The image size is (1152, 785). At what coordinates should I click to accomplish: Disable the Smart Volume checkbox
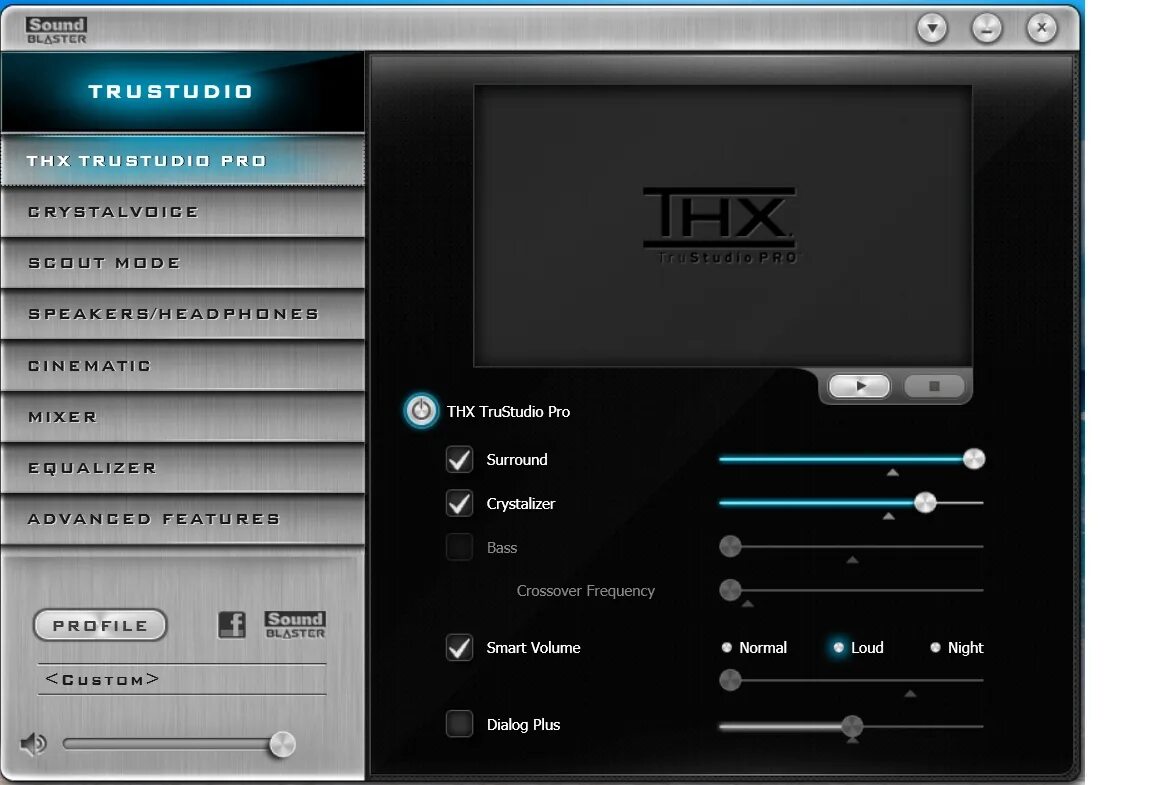pos(460,648)
